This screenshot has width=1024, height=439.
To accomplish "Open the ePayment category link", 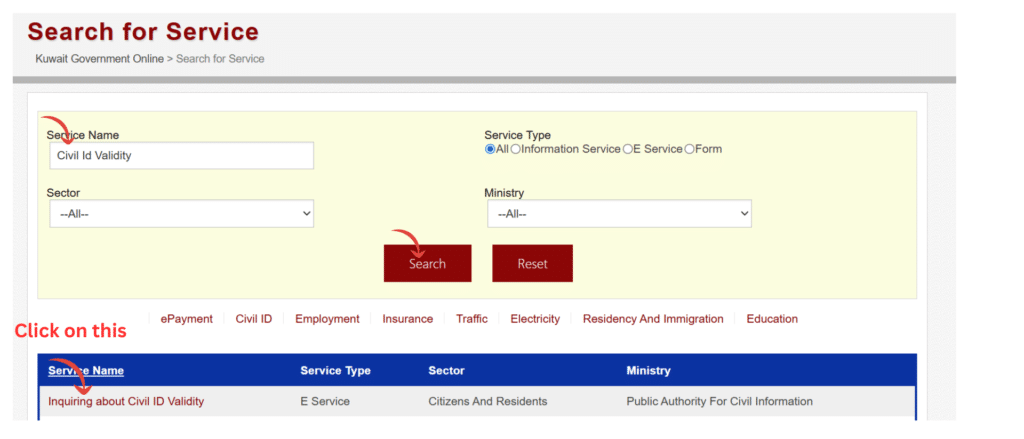I will coord(187,319).
